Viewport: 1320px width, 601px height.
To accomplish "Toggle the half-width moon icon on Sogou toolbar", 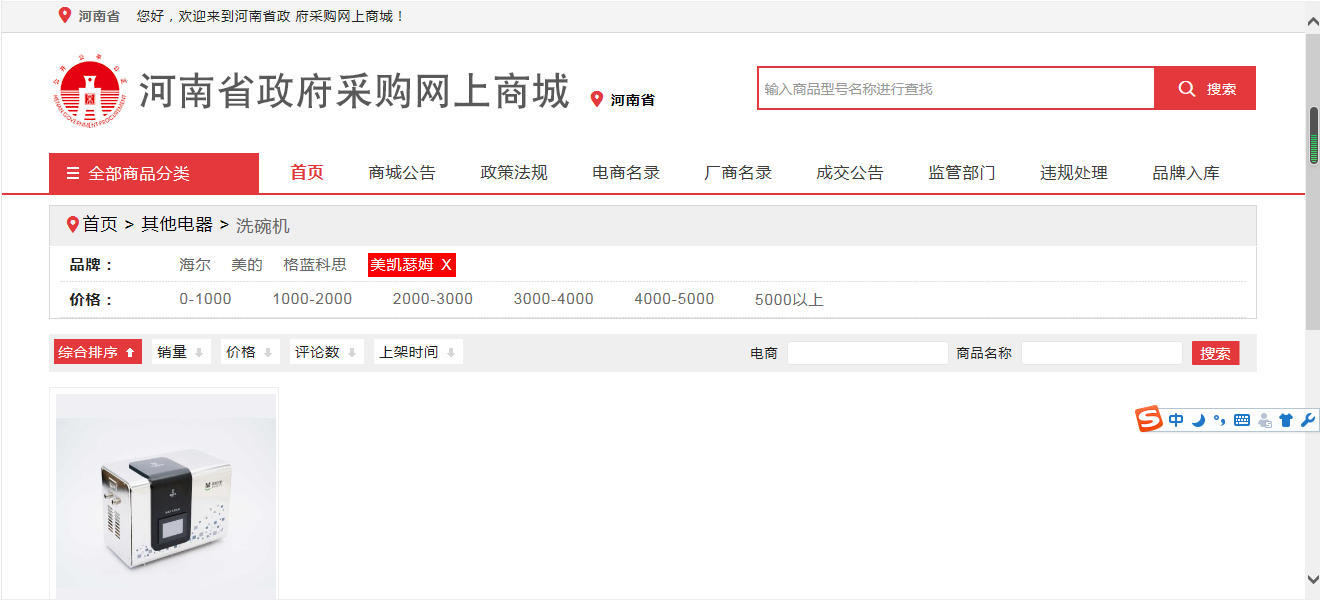I will point(1198,420).
